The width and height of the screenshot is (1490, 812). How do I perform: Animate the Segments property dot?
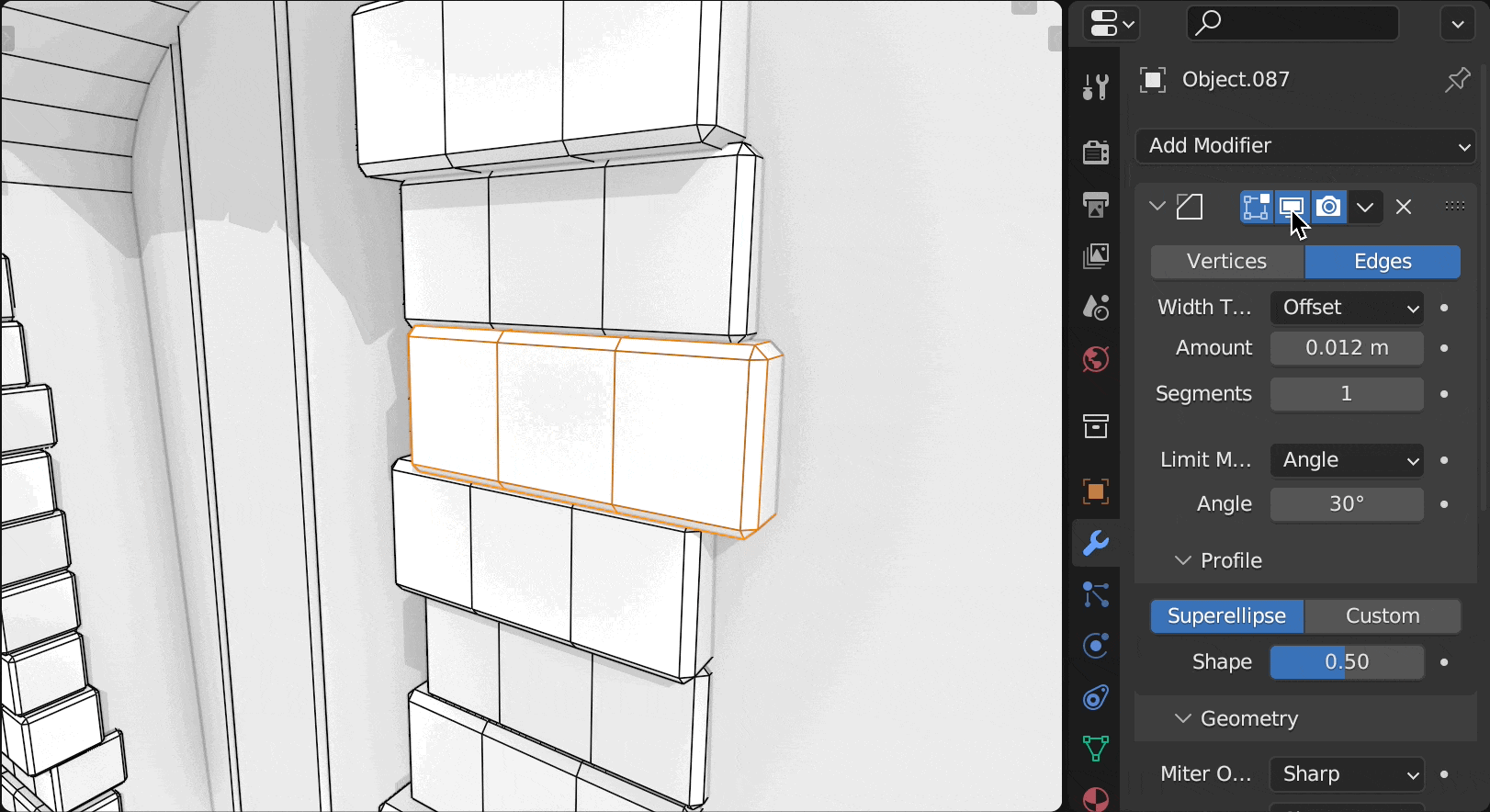(x=1444, y=394)
